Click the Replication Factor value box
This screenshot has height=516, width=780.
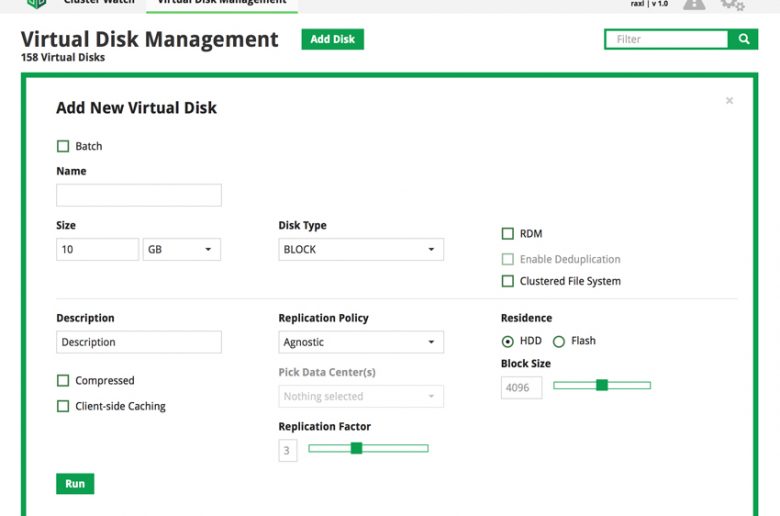[x=288, y=450]
